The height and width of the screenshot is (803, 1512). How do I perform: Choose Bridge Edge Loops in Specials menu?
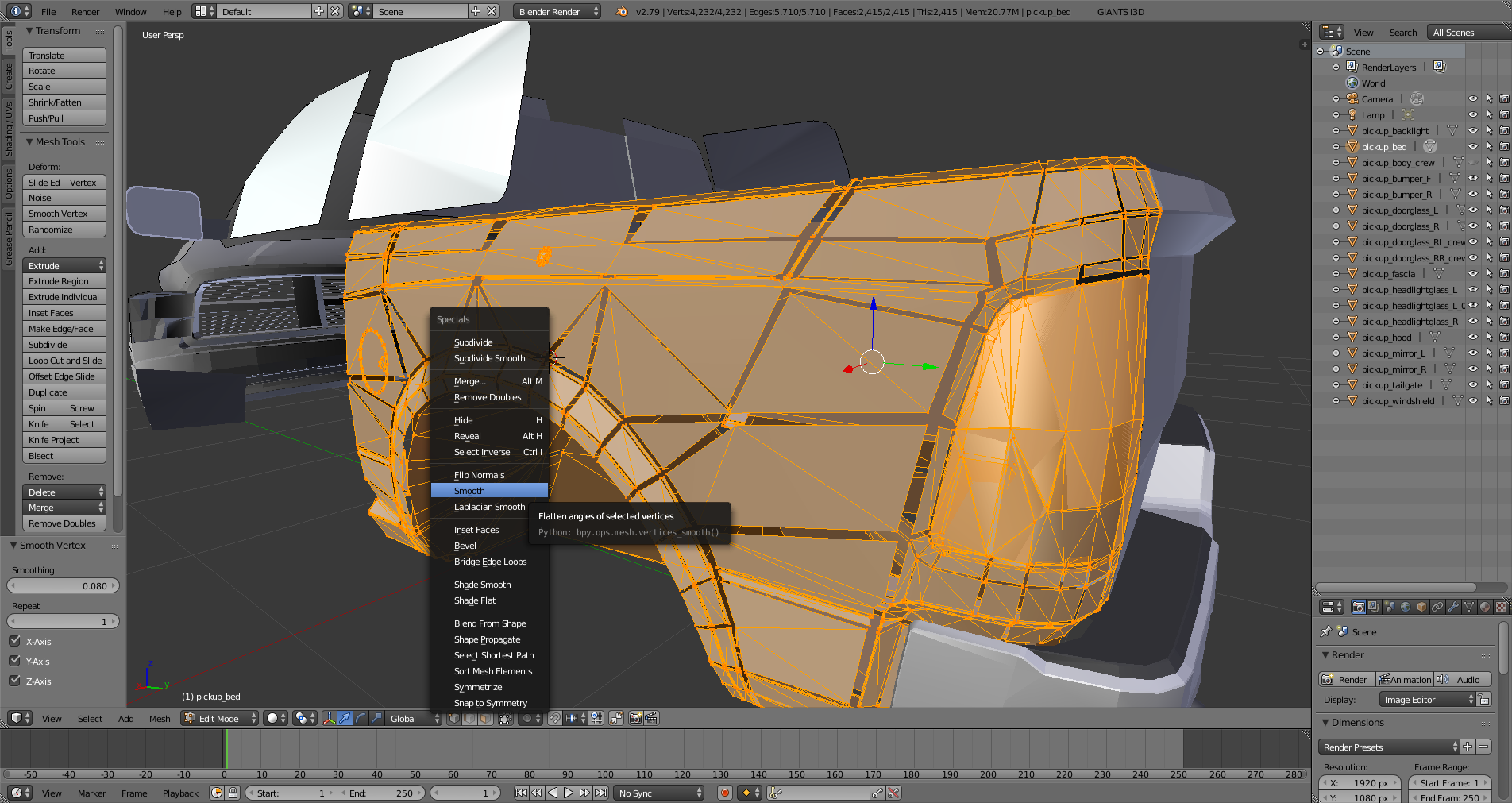click(490, 562)
